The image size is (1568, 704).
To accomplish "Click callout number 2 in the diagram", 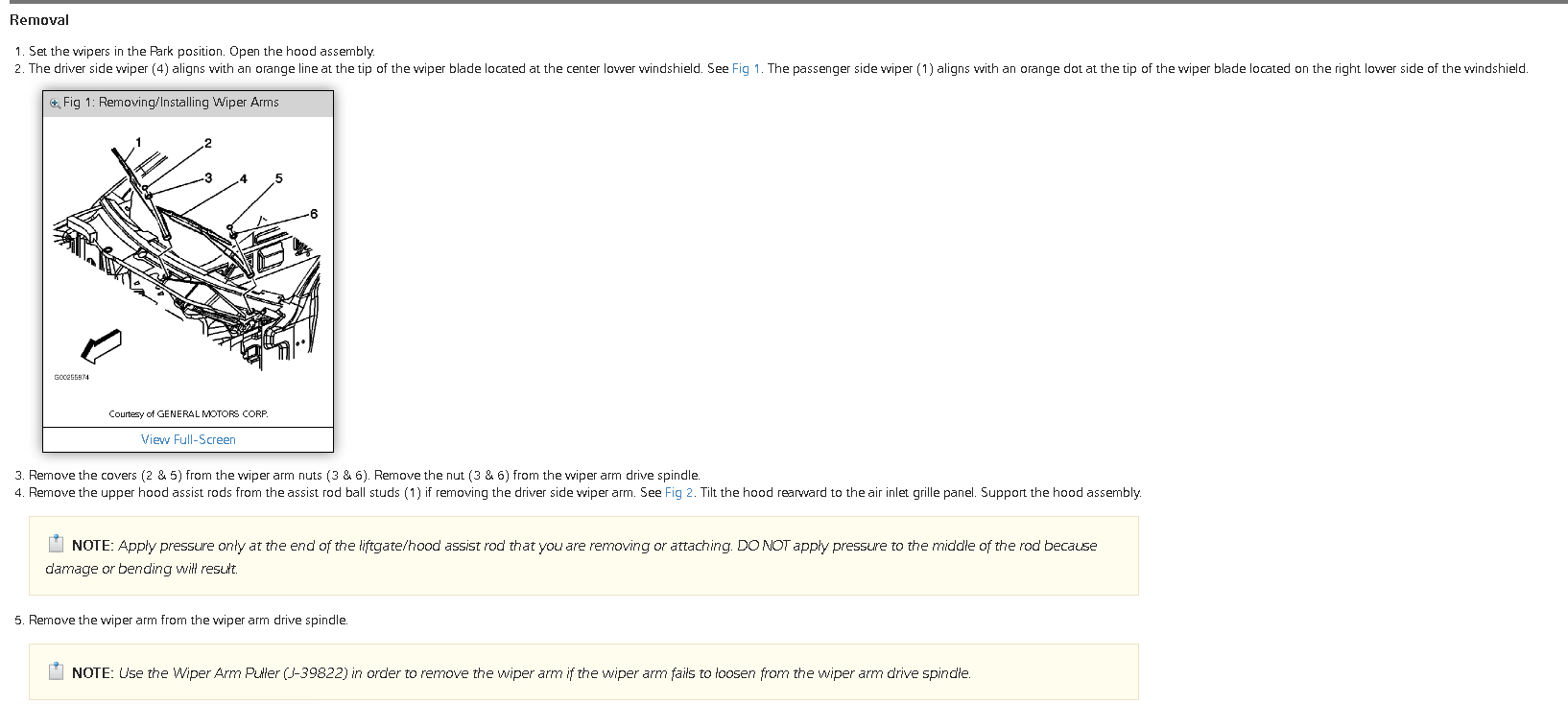I will (x=208, y=144).
